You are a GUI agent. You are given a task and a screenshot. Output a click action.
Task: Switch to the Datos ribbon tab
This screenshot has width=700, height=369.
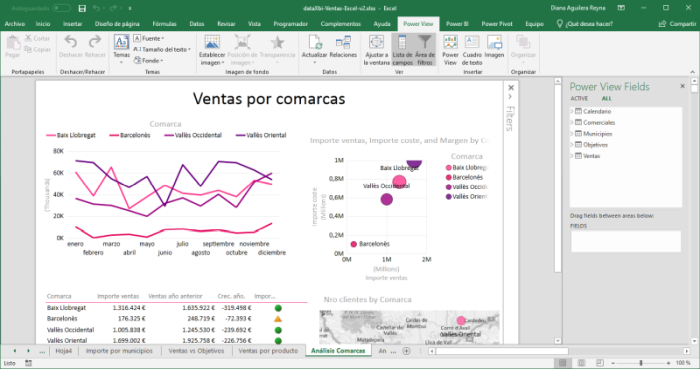click(x=196, y=24)
